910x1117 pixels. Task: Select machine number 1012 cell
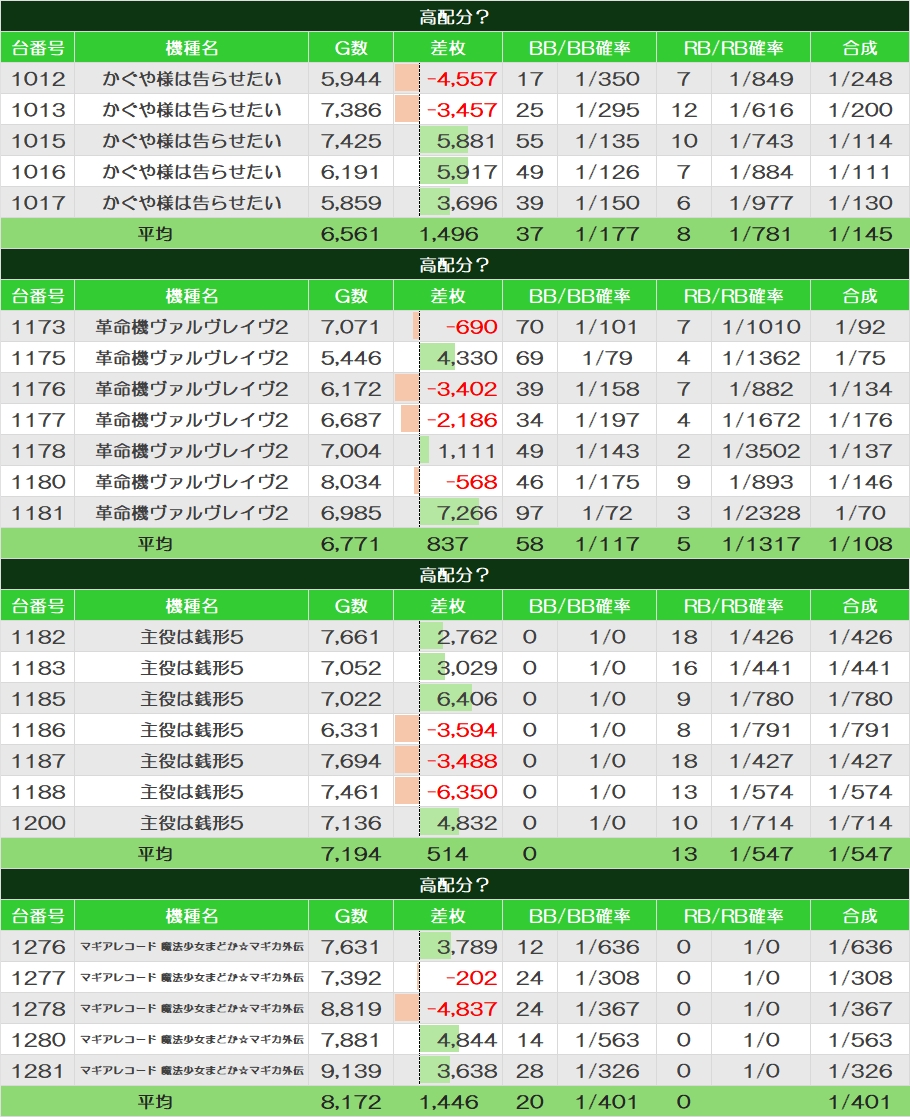click(x=38, y=79)
